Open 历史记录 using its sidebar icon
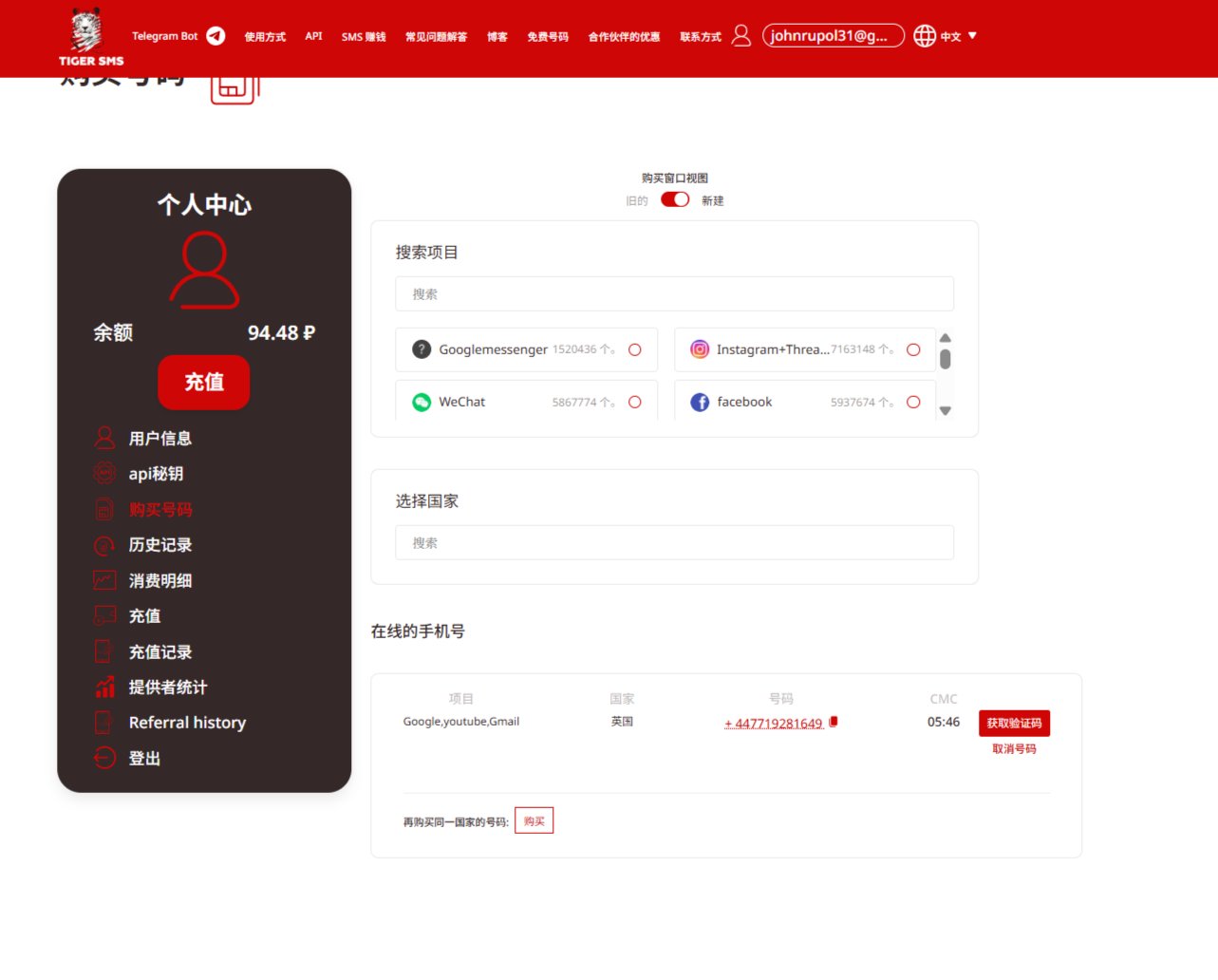Viewport: 1218px width, 980px height. coord(104,545)
